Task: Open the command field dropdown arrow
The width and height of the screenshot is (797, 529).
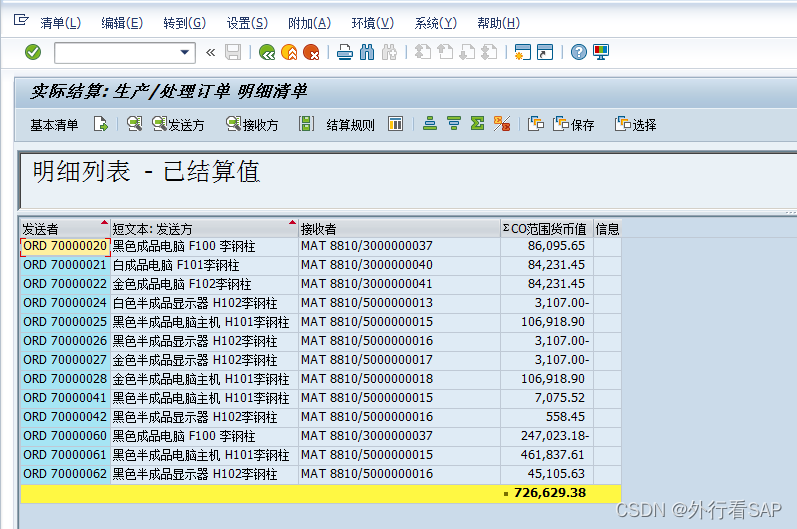Action: (185, 52)
